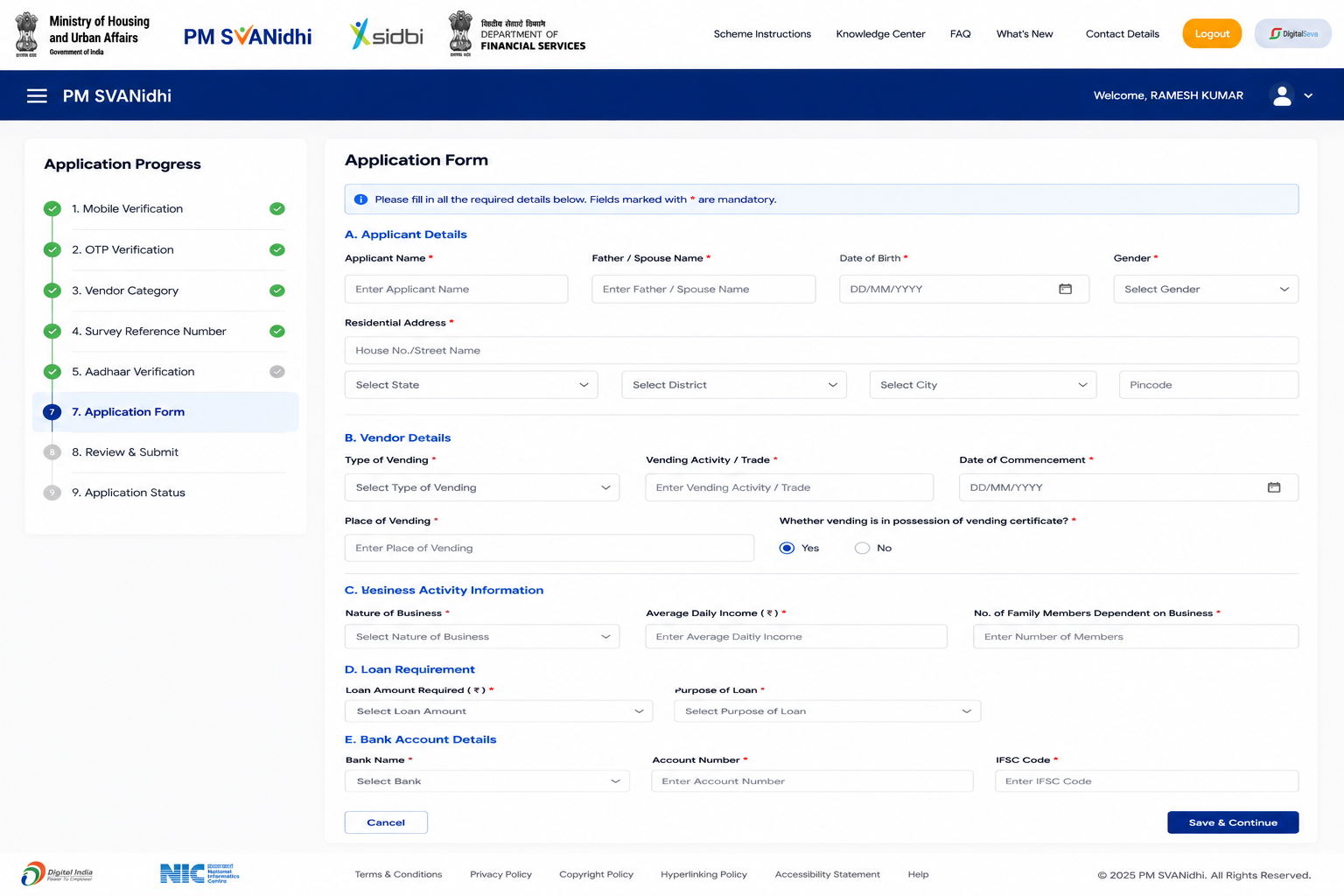
Task: Focus the Pincode field
Action: 1208,385
